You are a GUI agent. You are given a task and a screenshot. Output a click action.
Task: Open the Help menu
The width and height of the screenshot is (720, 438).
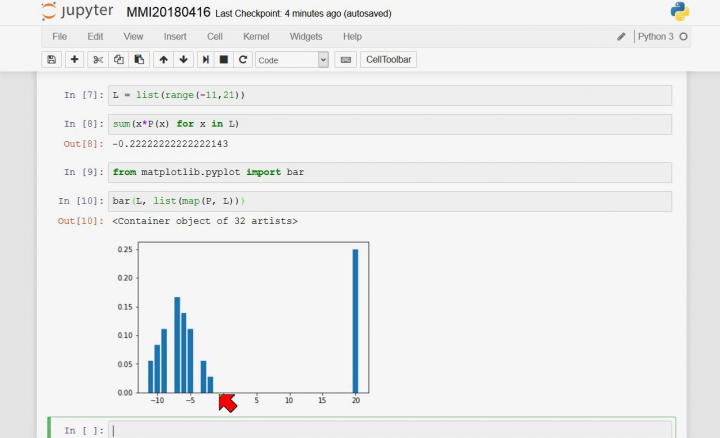coord(352,37)
